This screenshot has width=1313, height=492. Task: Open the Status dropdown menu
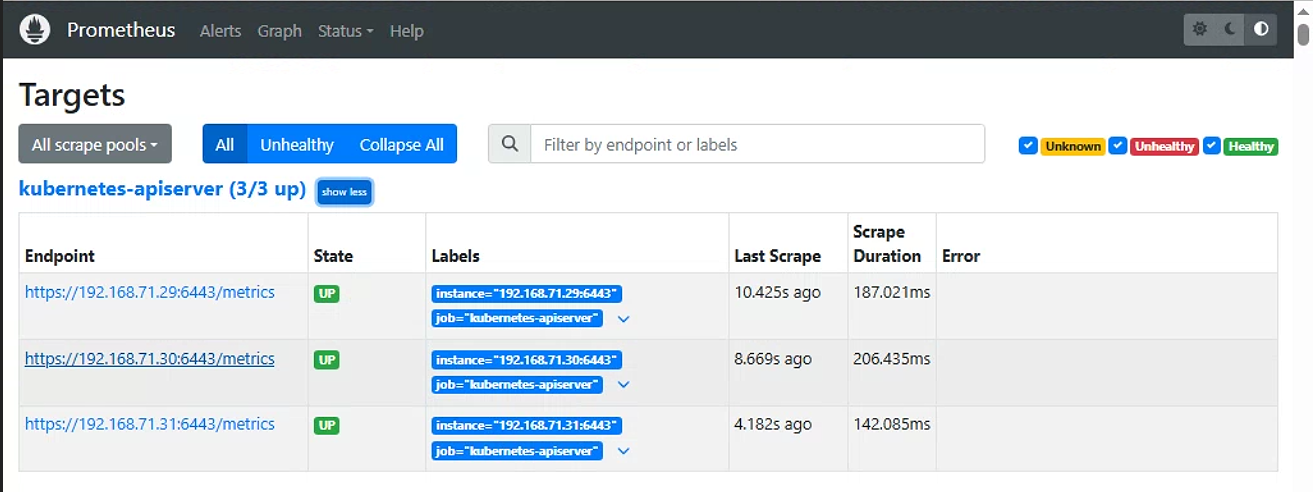(x=345, y=31)
